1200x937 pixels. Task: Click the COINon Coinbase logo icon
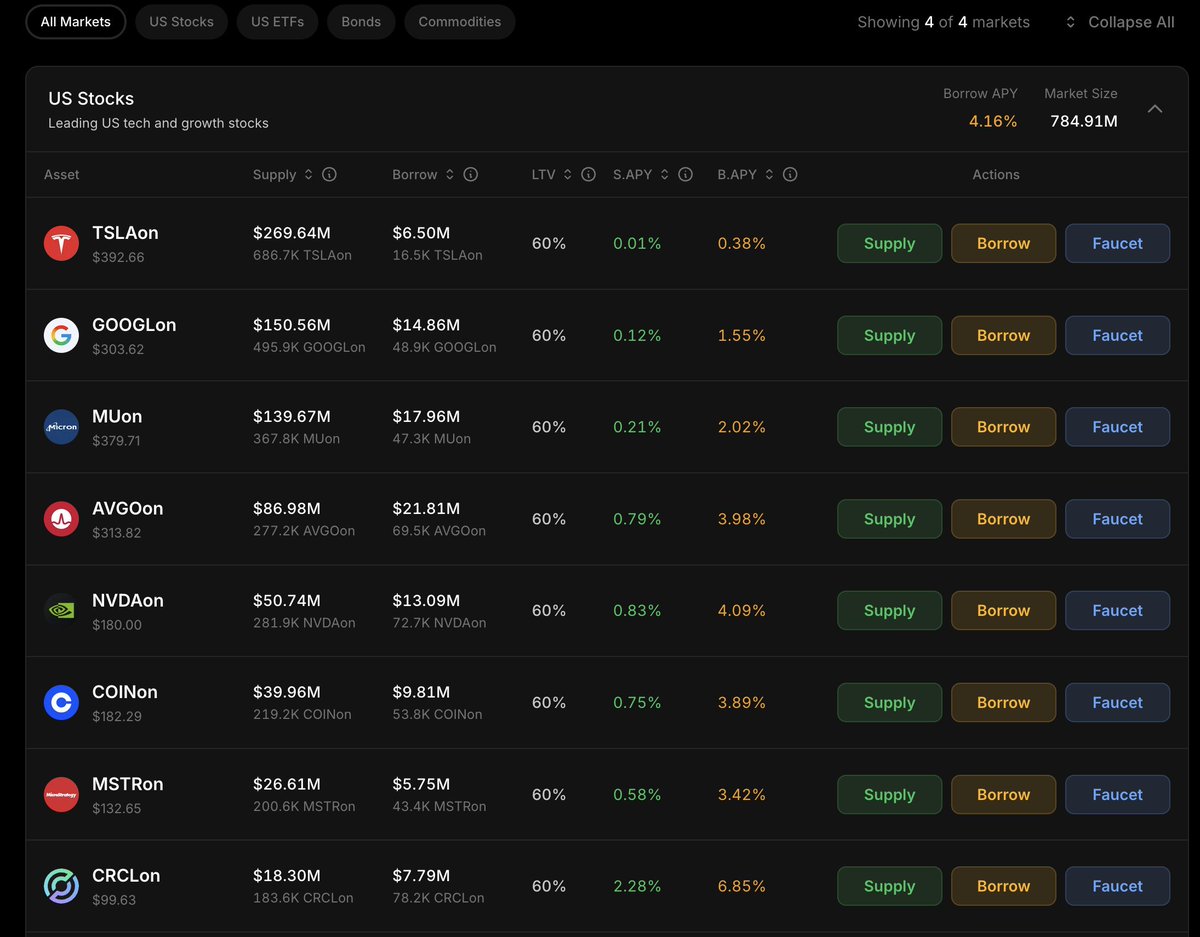coord(61,702)
